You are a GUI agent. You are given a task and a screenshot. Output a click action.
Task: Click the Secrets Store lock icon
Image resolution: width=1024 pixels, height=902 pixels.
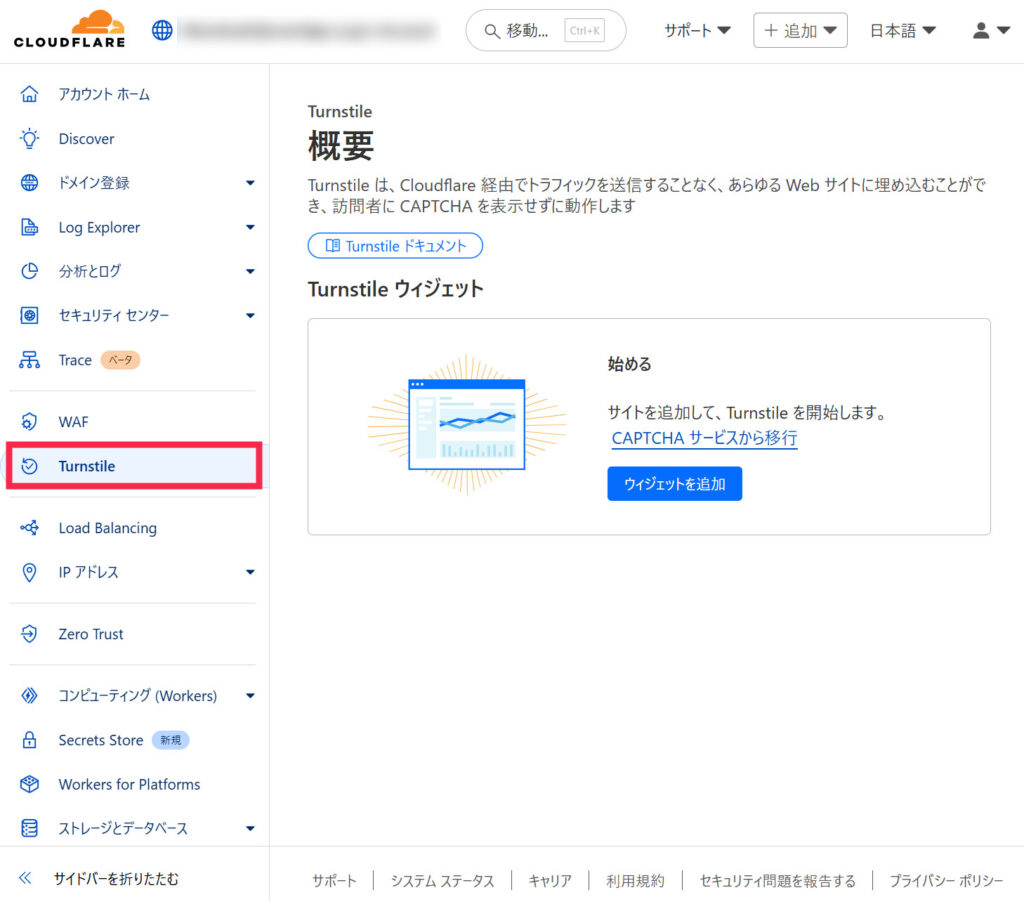pos(30,740)
